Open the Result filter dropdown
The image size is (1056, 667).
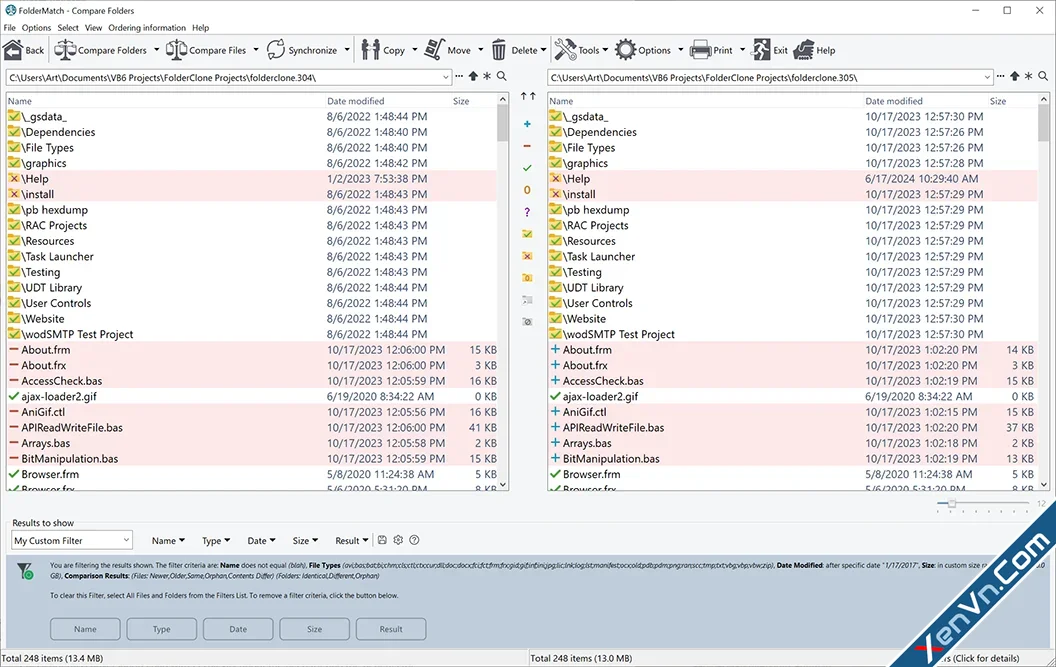point(352,540)
